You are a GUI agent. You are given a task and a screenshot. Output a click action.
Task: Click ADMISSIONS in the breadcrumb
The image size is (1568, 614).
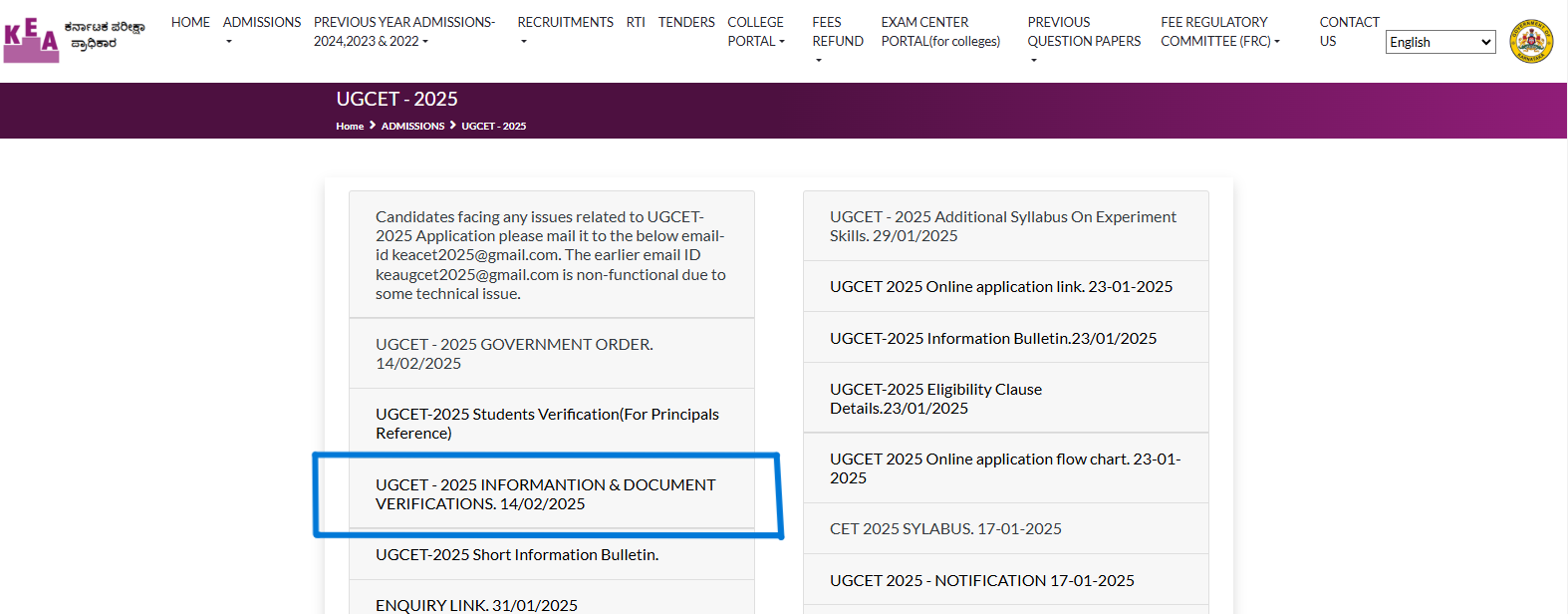click(x=412, y=126)
